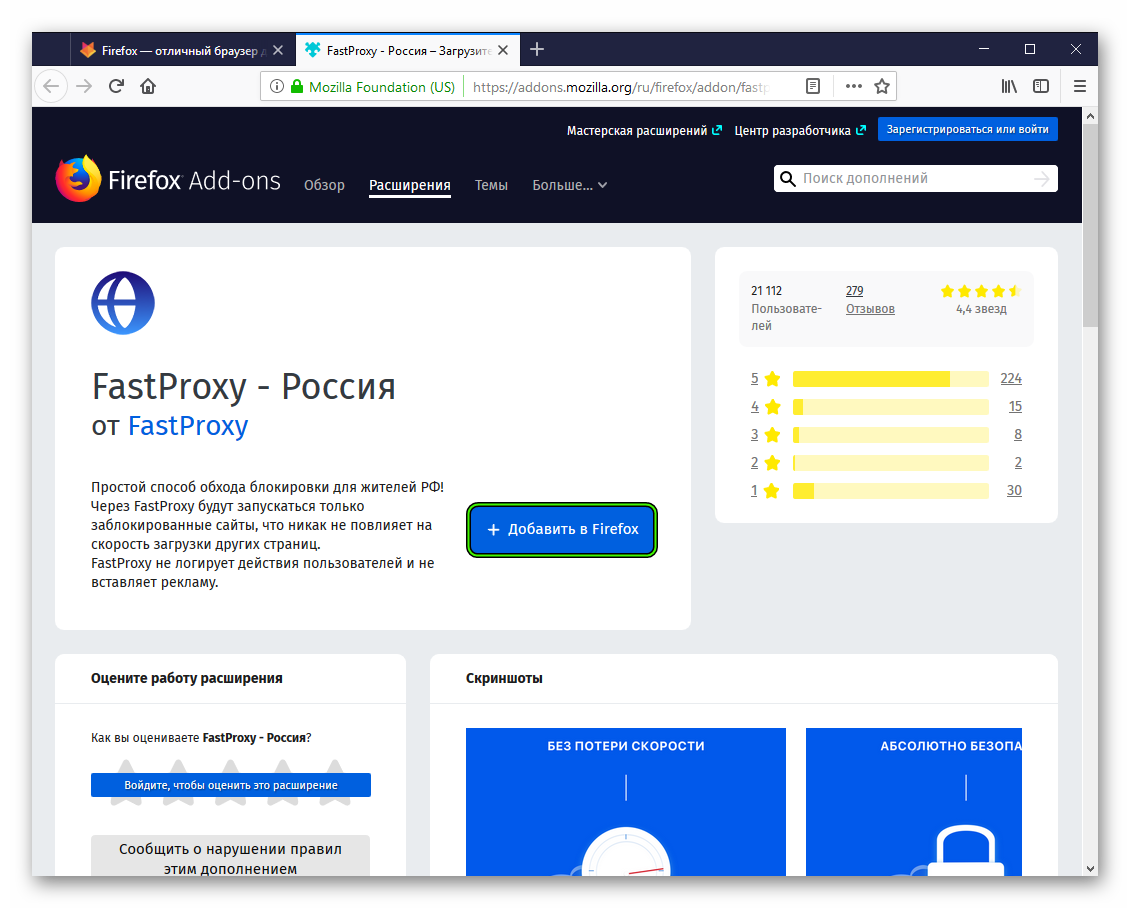This screenshot has width=1130, height=908.
Task: Click the 1-star rating bar
Action: (891, 491)
